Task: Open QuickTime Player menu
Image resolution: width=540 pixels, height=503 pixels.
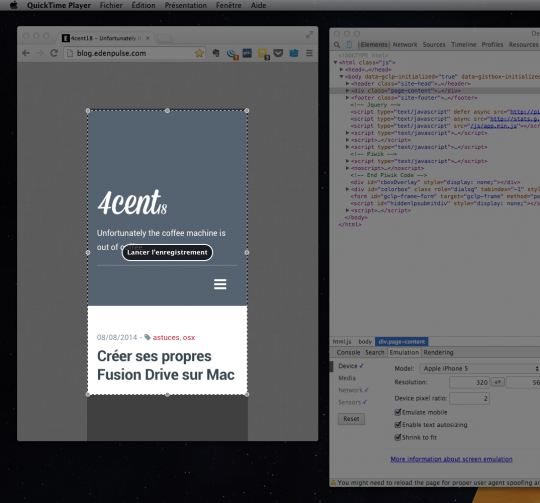Action: click(x=59, y=5)
